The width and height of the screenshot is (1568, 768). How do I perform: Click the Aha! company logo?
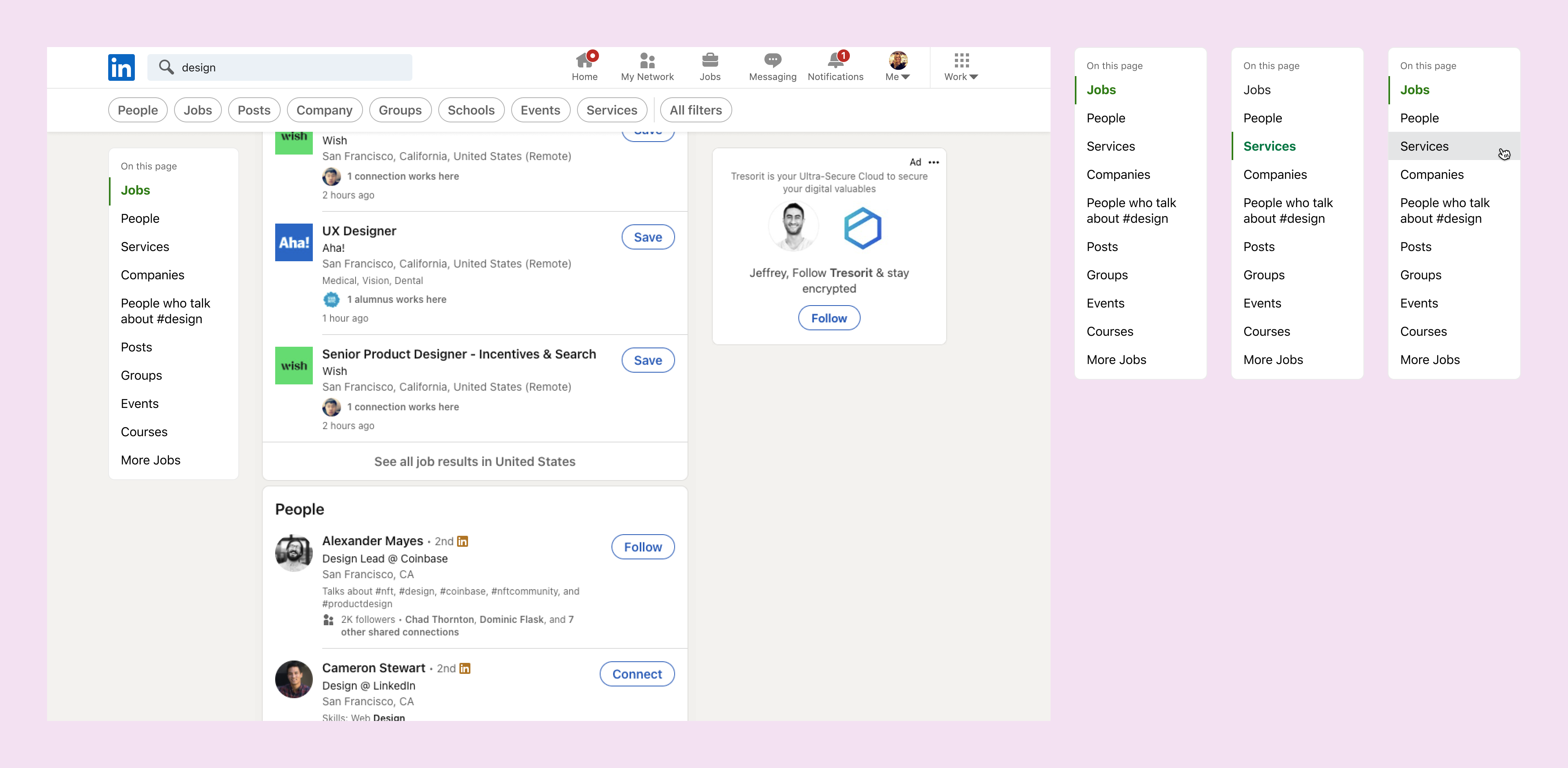coord(293,242)
